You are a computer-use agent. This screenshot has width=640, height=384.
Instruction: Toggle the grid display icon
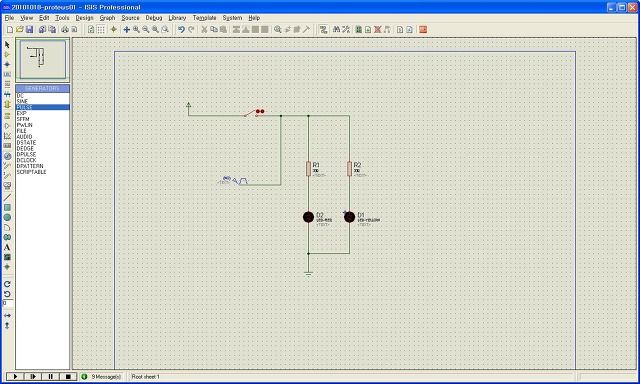pyautogui.click(x=100, y=29)
